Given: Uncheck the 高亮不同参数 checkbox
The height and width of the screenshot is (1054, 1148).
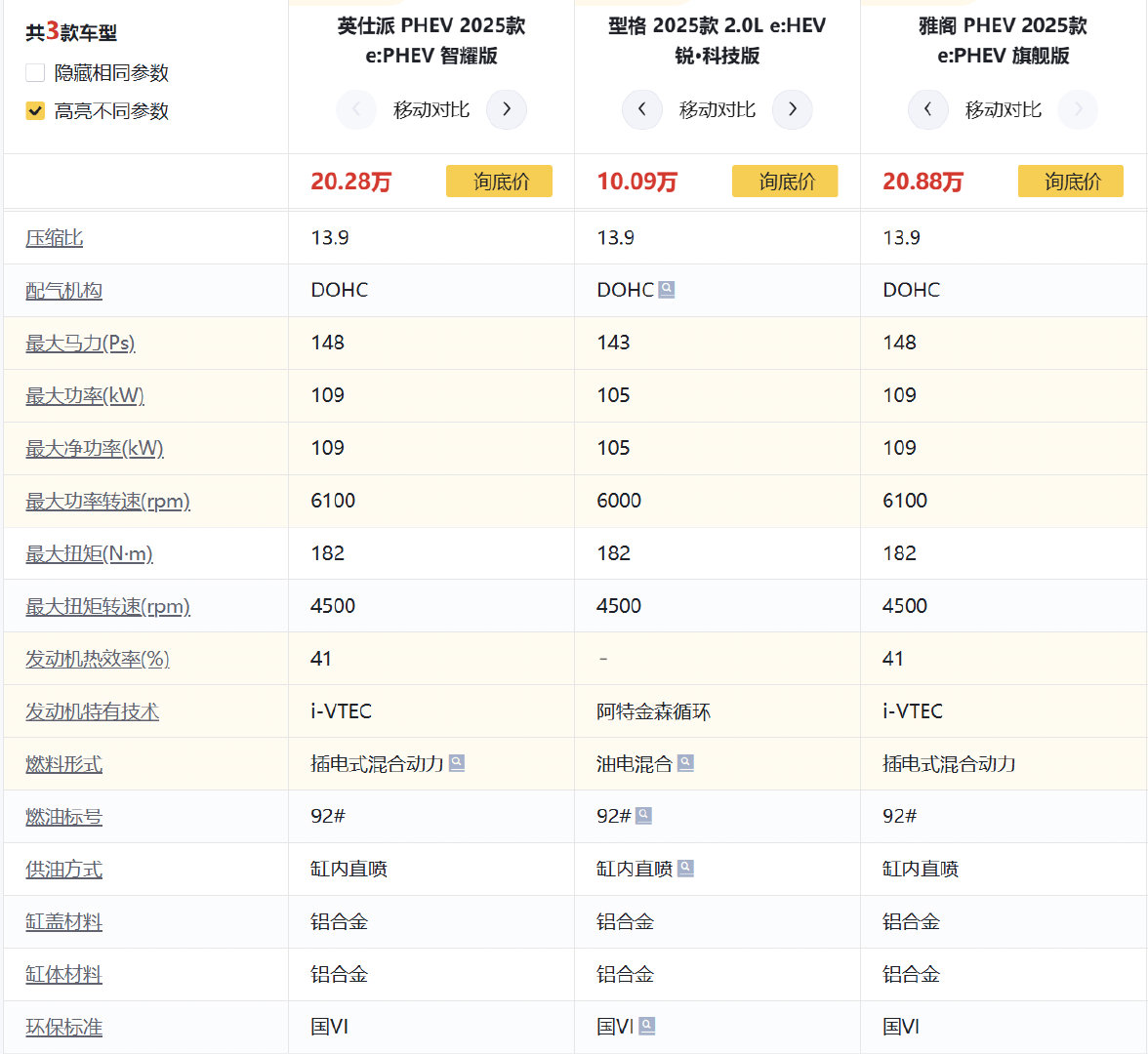Looking at the screenshot, I should pyautogui.click(x=35, y=110).
